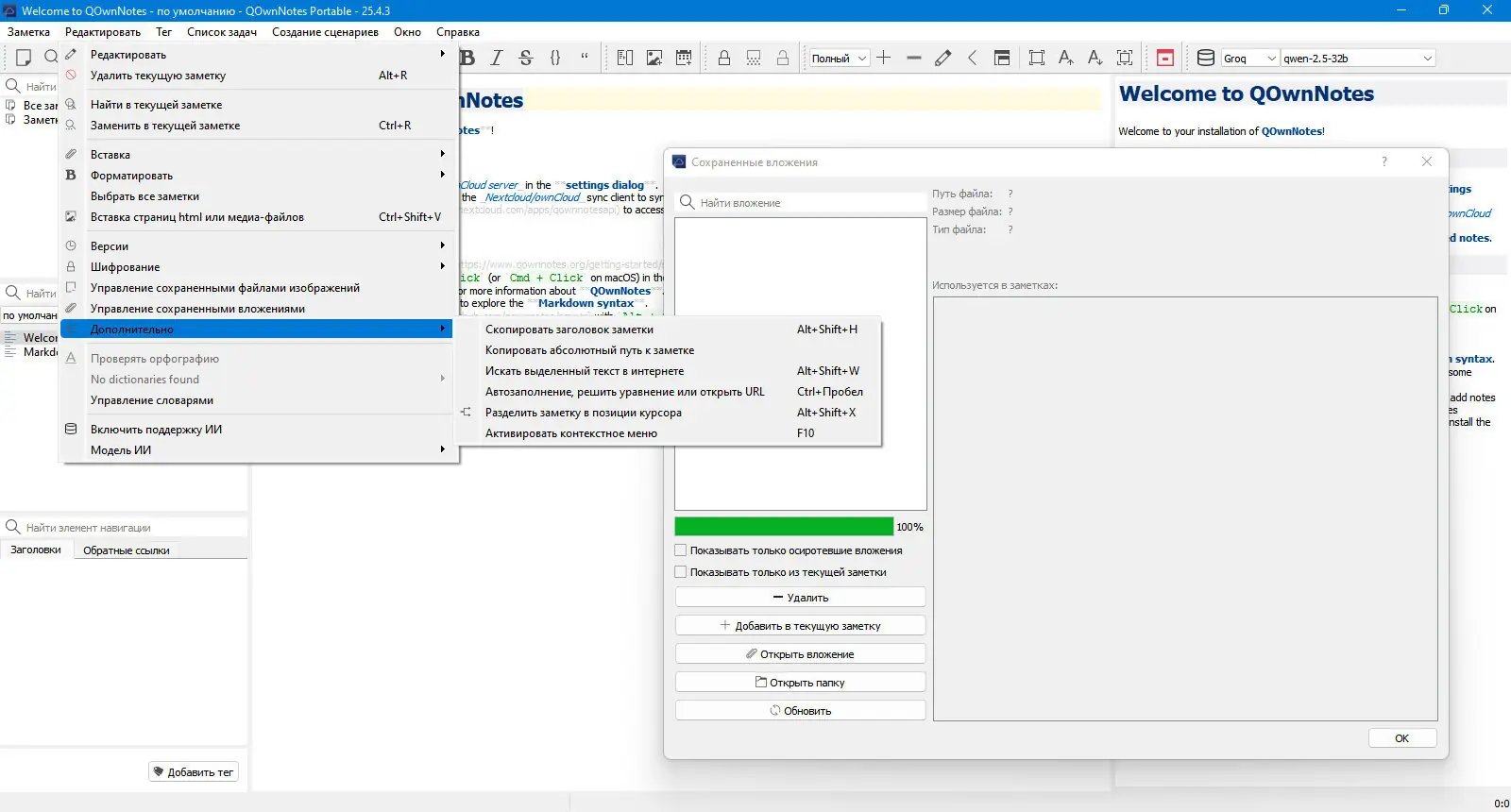1511x812 pixels.
Task: Enable showing only orphaned attachments
Action: tap(681, 550)
